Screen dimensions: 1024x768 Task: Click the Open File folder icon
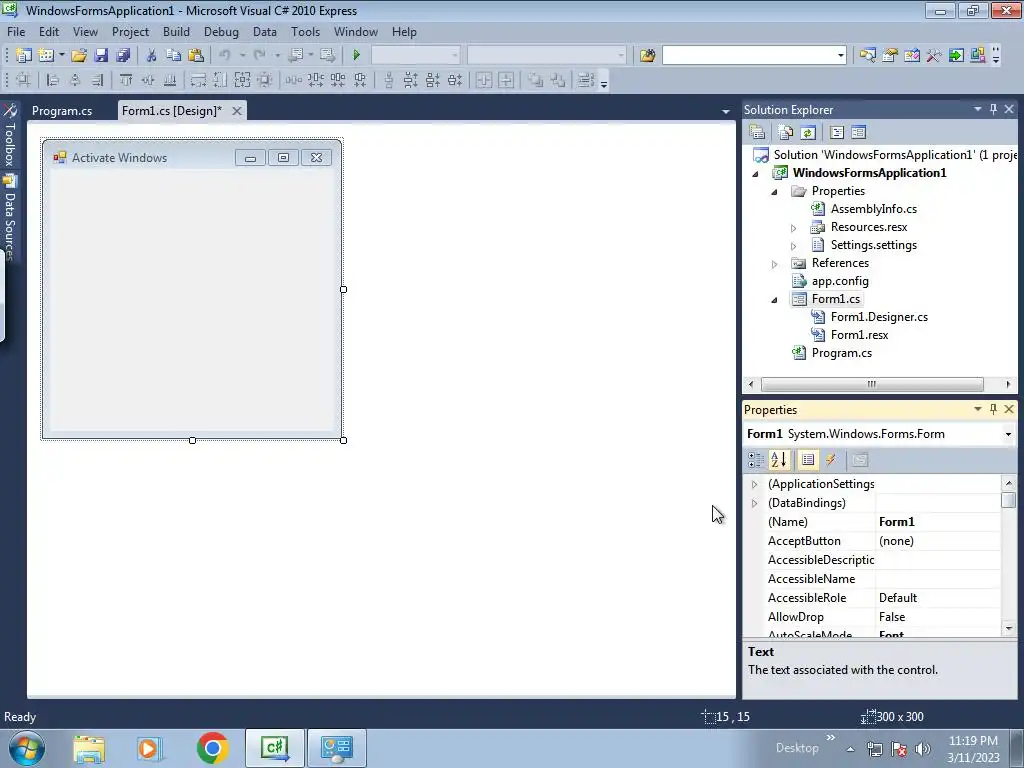[x=79, y=56]
